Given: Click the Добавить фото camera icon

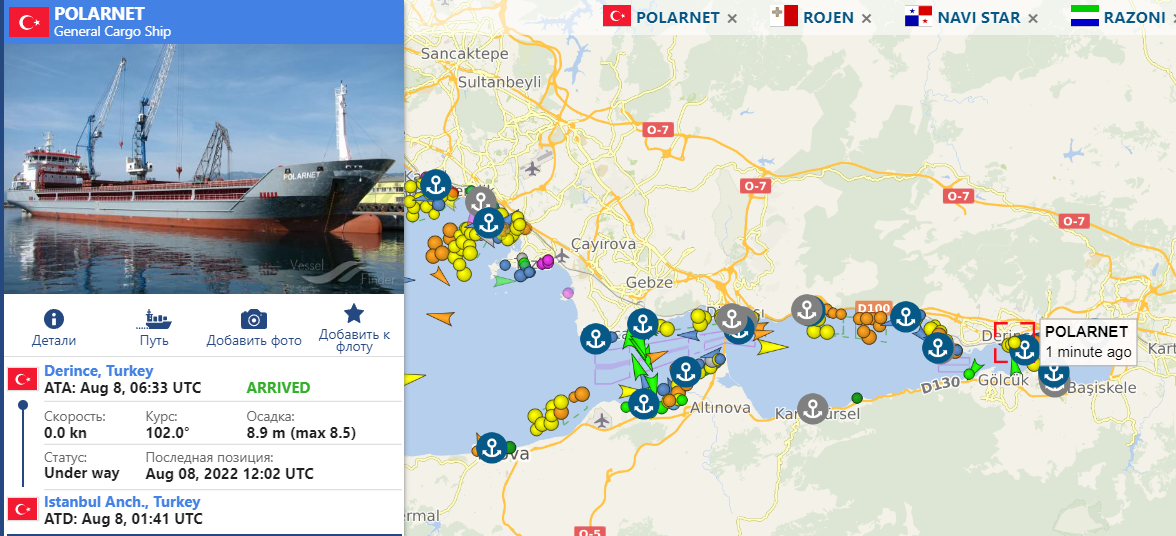Looking at the screenshot, I should pyautogui.click(x=254, y=319).
